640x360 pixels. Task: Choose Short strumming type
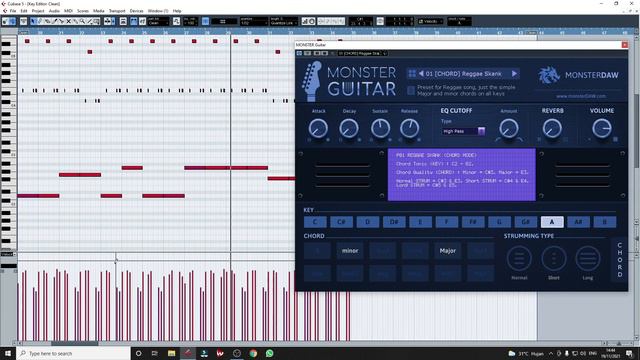(553, 259)
